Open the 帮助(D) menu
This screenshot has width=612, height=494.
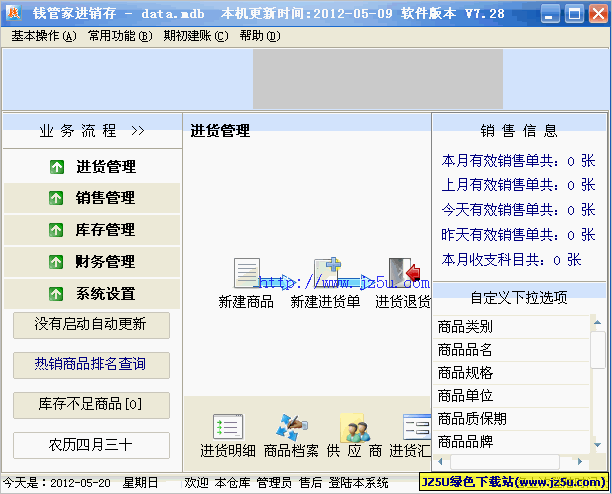260,36
